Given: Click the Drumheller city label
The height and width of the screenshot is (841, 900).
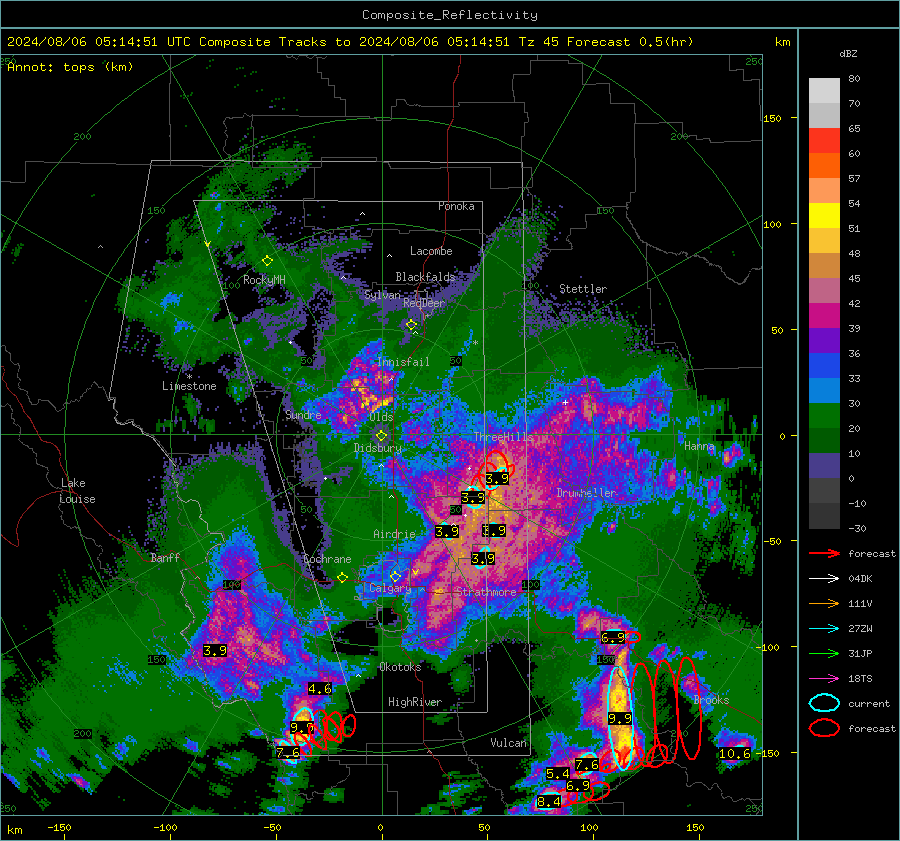Looking at the screenshot, I should (586, 493).
